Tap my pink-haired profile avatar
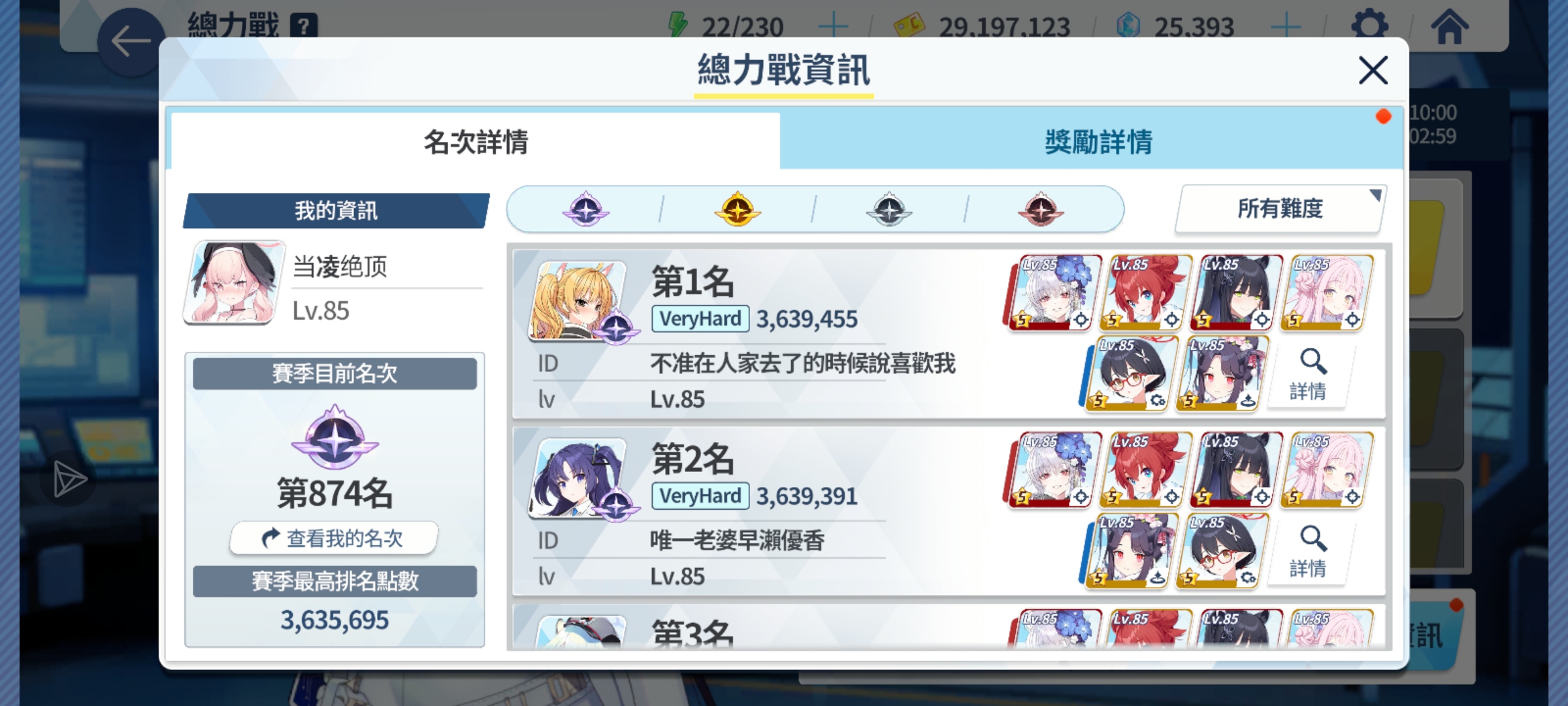 point(235,282)
